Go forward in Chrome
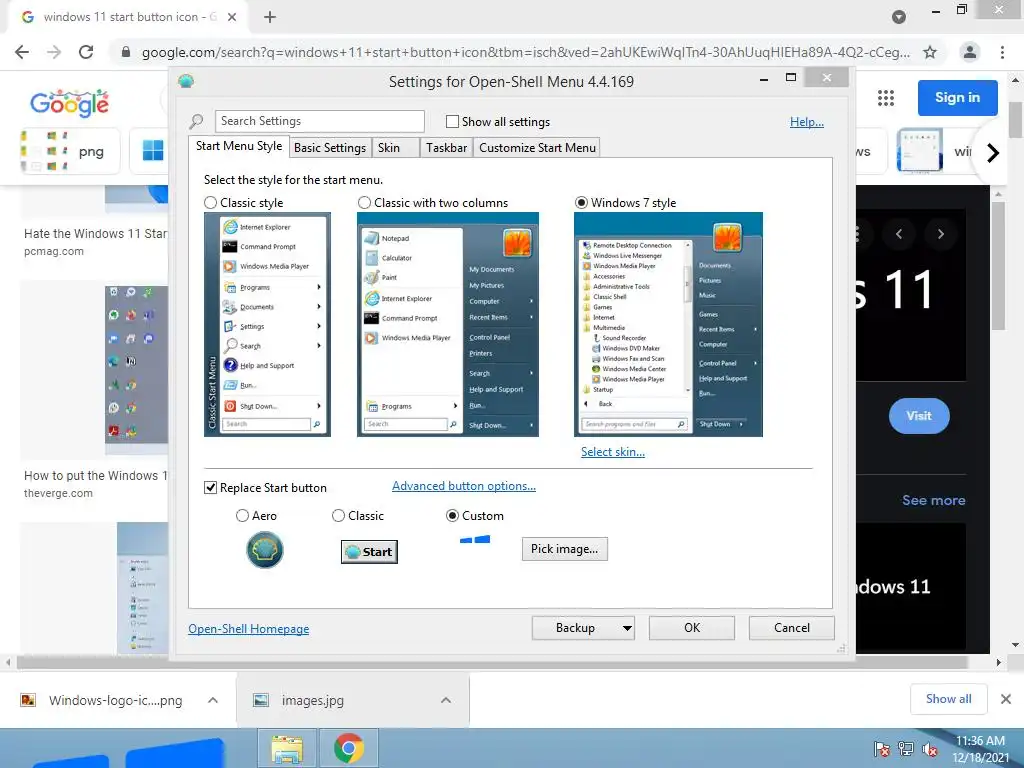Screen dimensions: 1024x768 [54, 52]
